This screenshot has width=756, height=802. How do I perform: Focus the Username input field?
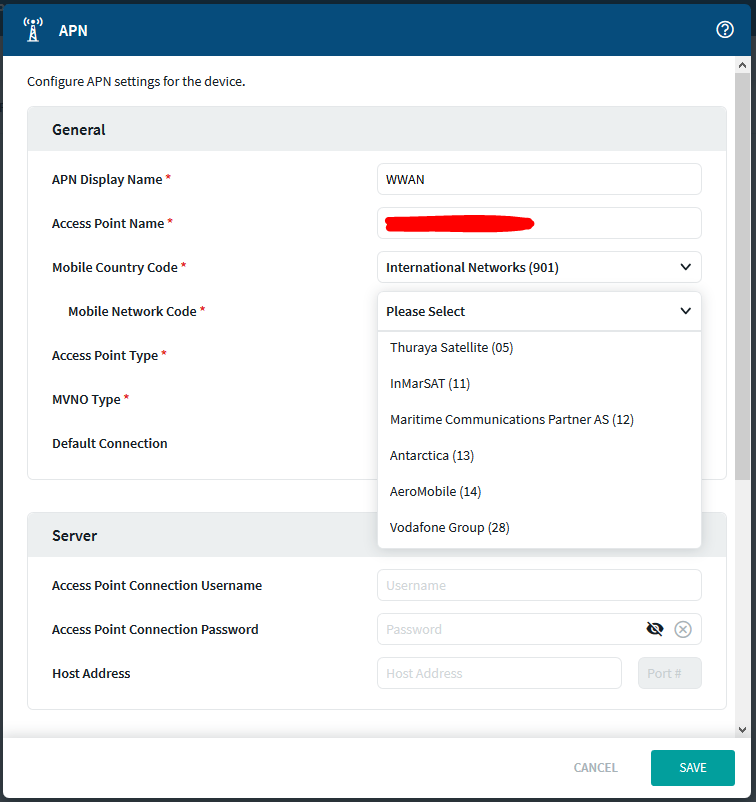539,585
